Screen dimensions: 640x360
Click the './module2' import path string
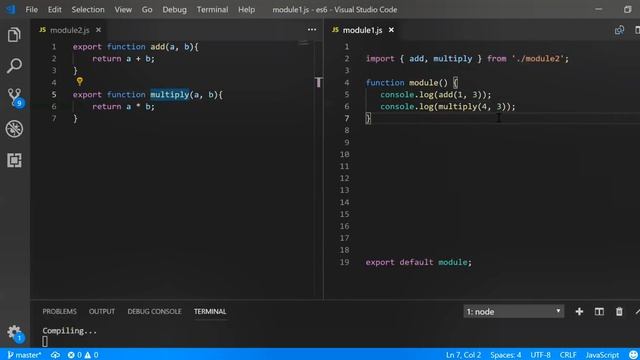538,58
